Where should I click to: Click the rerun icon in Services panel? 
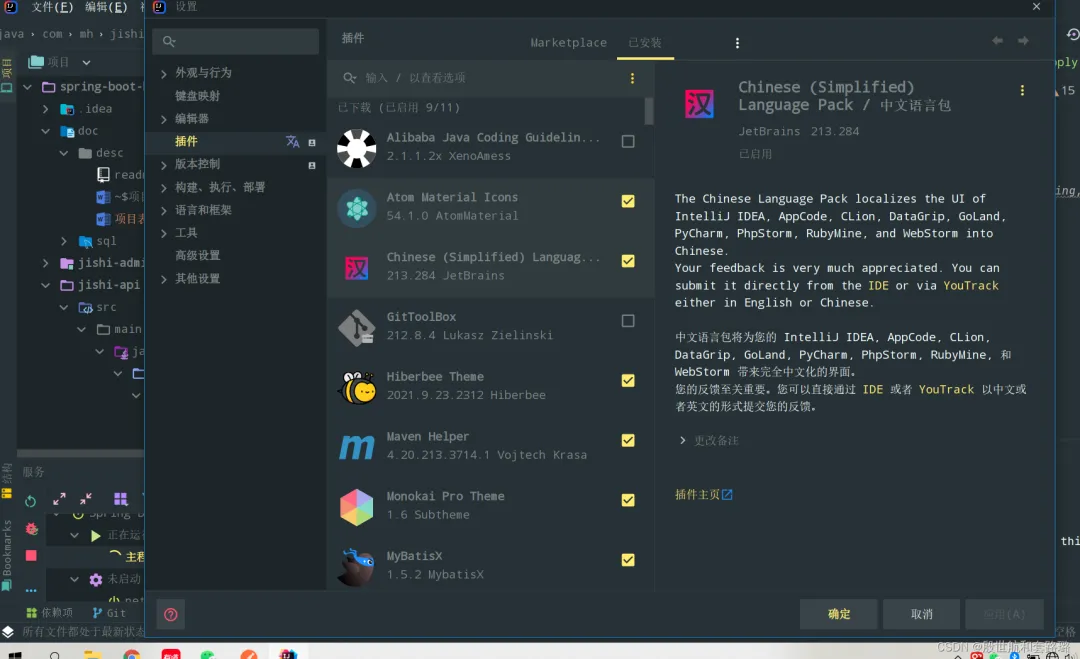tap(30, 501)
